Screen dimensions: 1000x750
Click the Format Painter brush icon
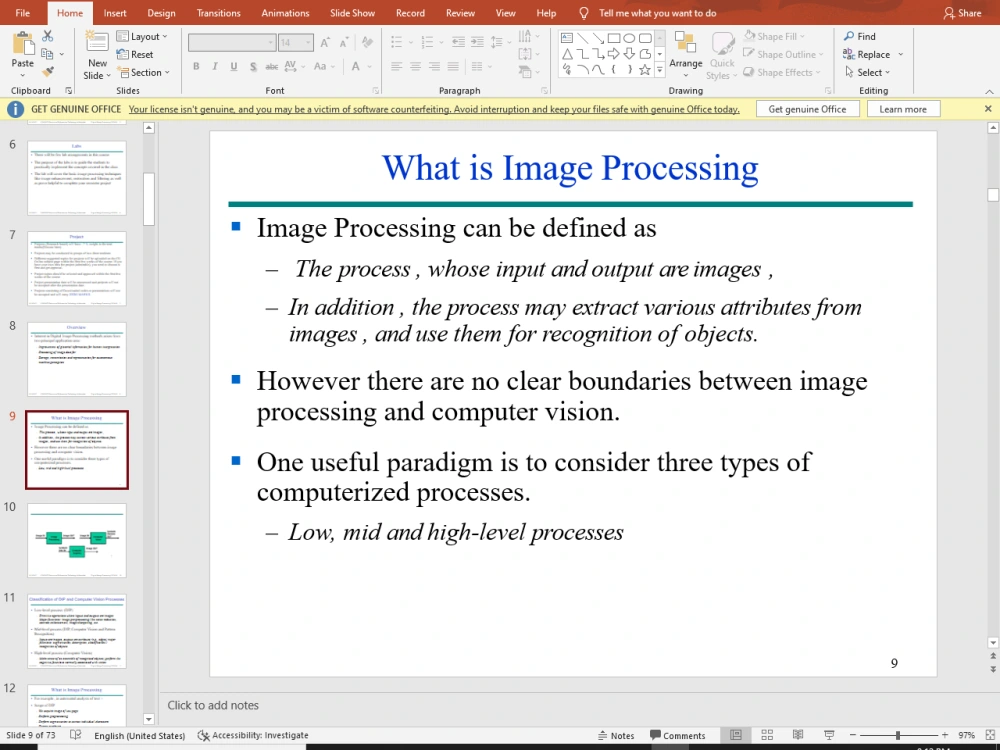coord(48,71)
